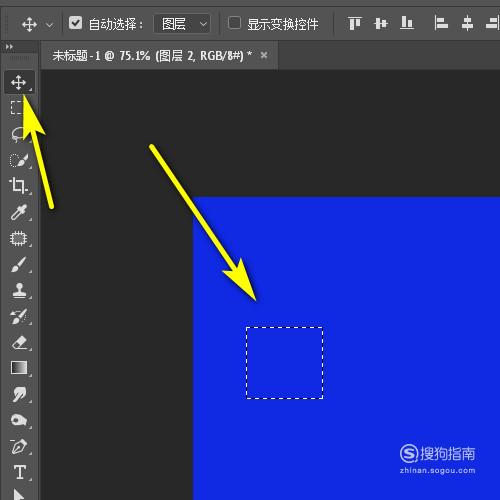Select the Horizontal Type tool
Viewport: 500px width, 500px height.
pos(20,472)
